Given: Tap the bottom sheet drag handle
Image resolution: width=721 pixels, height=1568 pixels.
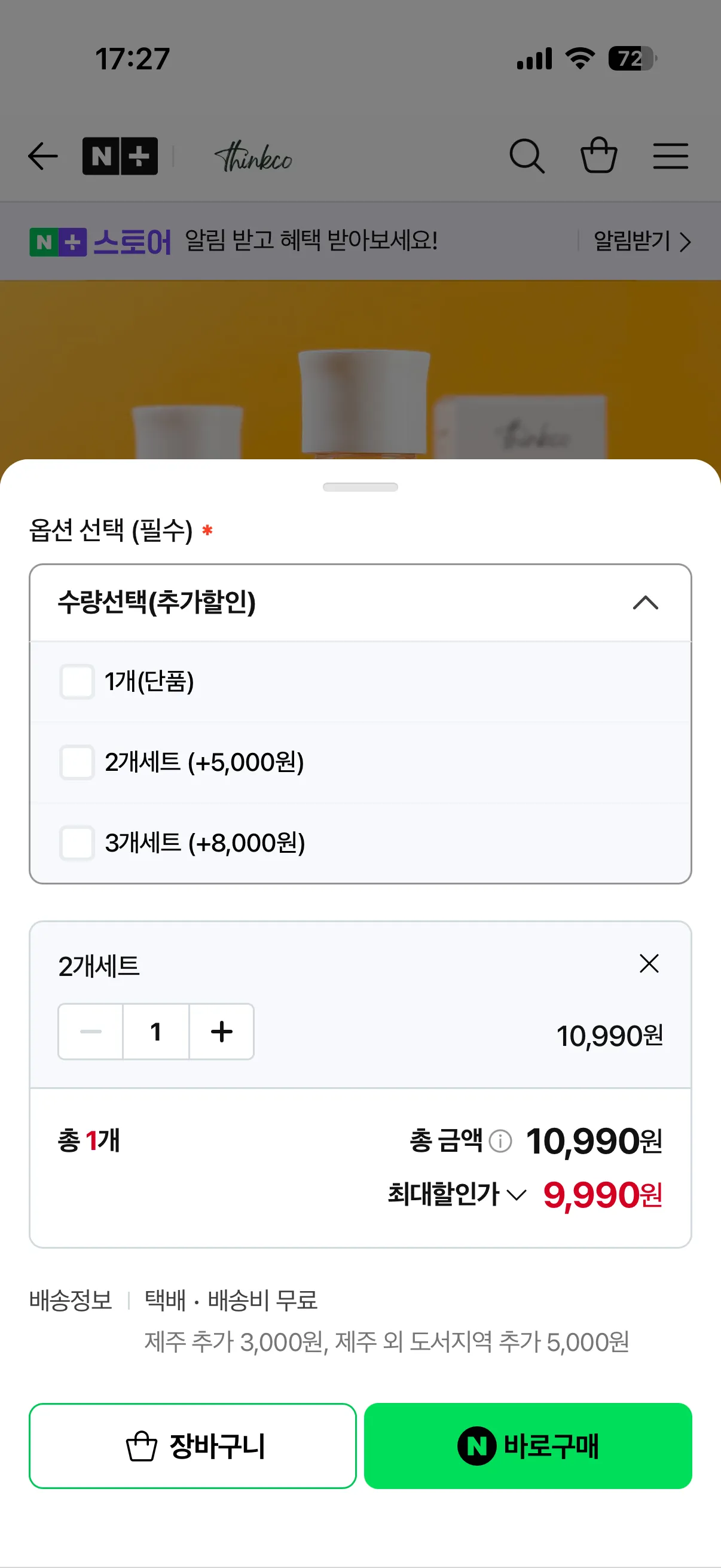Looking at the screenshot, I should click(360, 487).
